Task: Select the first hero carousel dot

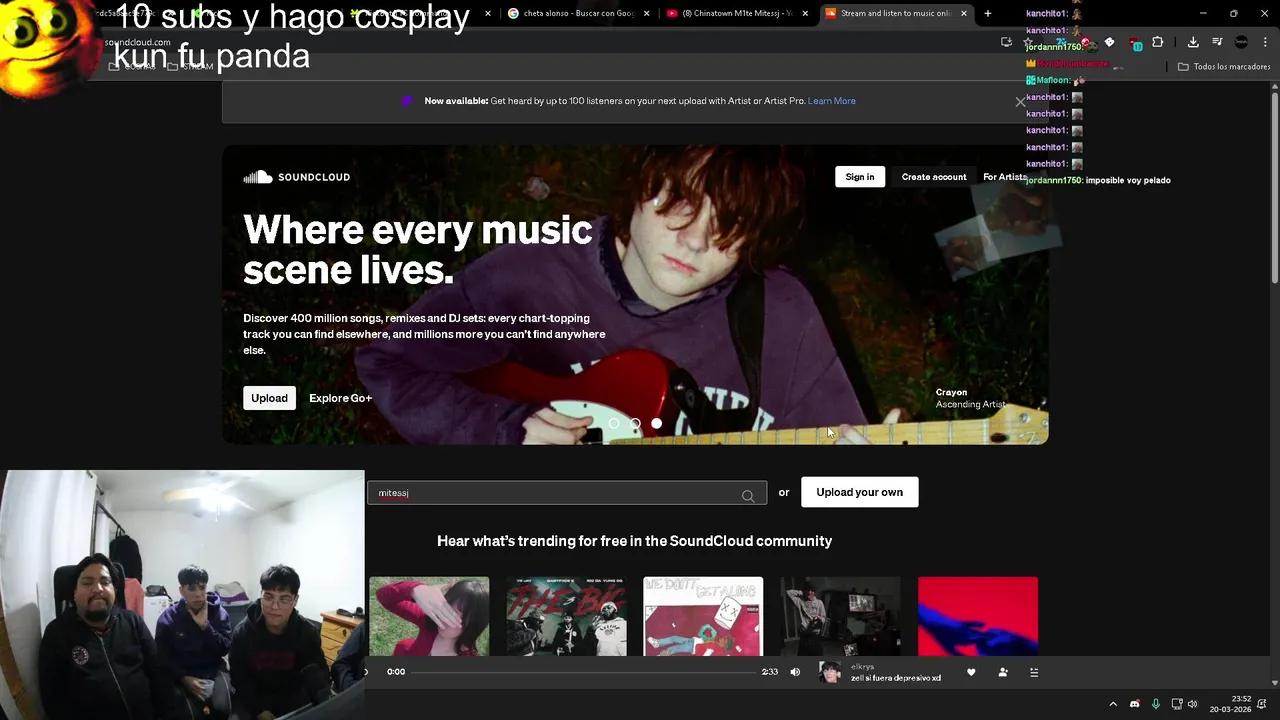Action: coord(614,424)
